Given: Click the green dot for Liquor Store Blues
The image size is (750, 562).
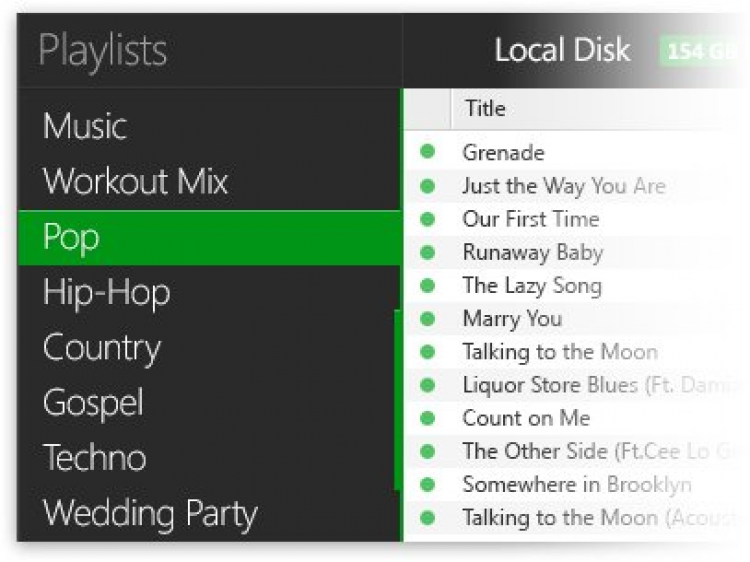Looking at the screenshot, I should 428,385.
